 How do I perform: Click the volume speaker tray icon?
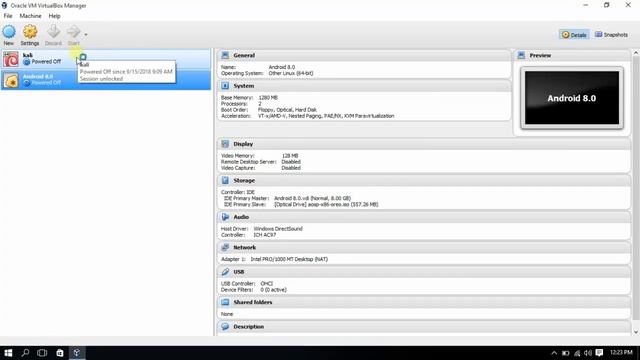tap(588, 353)
